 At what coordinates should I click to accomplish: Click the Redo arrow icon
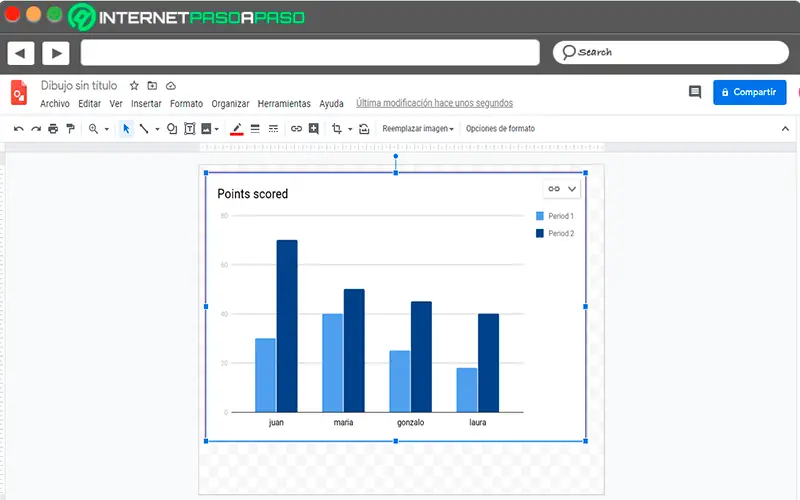pyautogui.click(x=36, y=129)
